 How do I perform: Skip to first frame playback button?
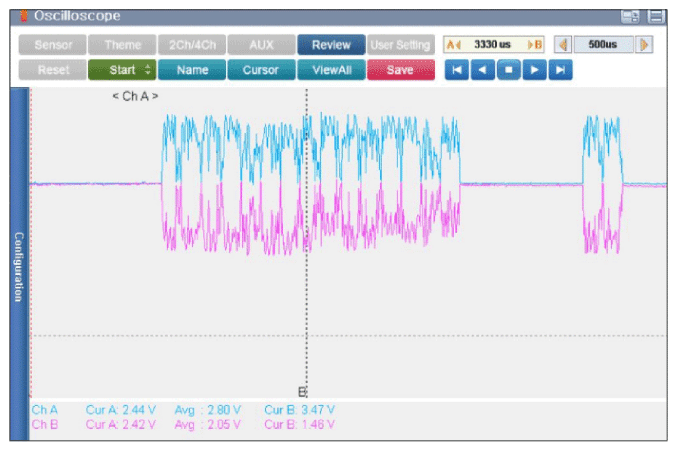(457, 70)
